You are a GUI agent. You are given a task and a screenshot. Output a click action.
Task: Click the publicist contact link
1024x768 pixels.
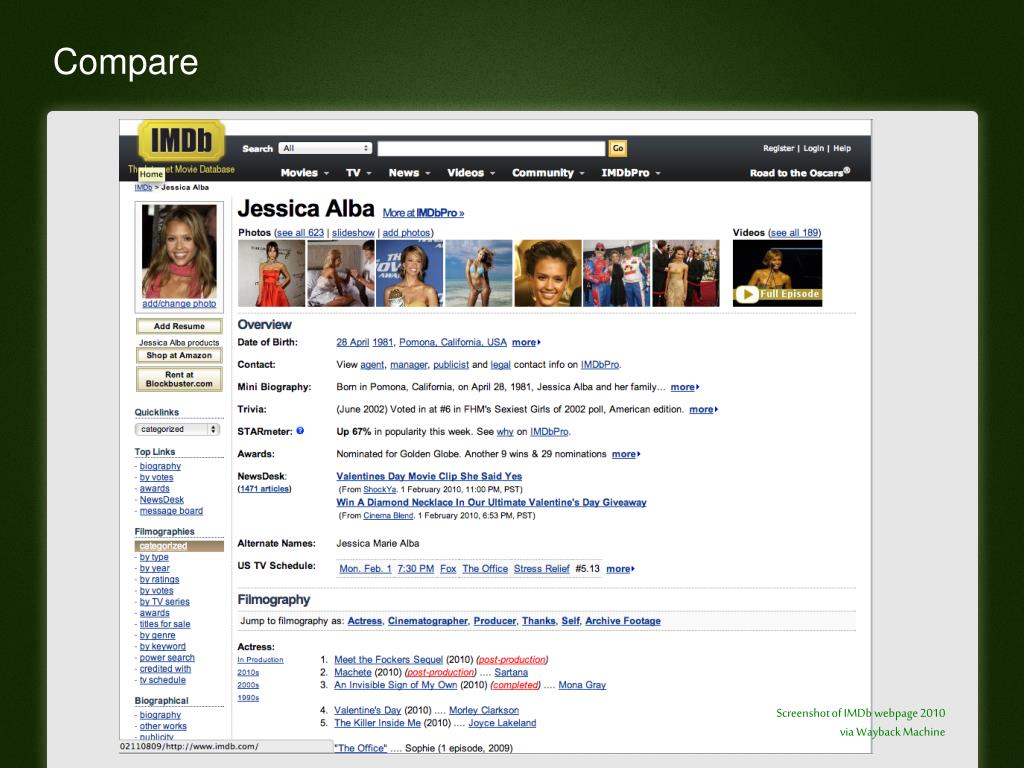[451, 365]
